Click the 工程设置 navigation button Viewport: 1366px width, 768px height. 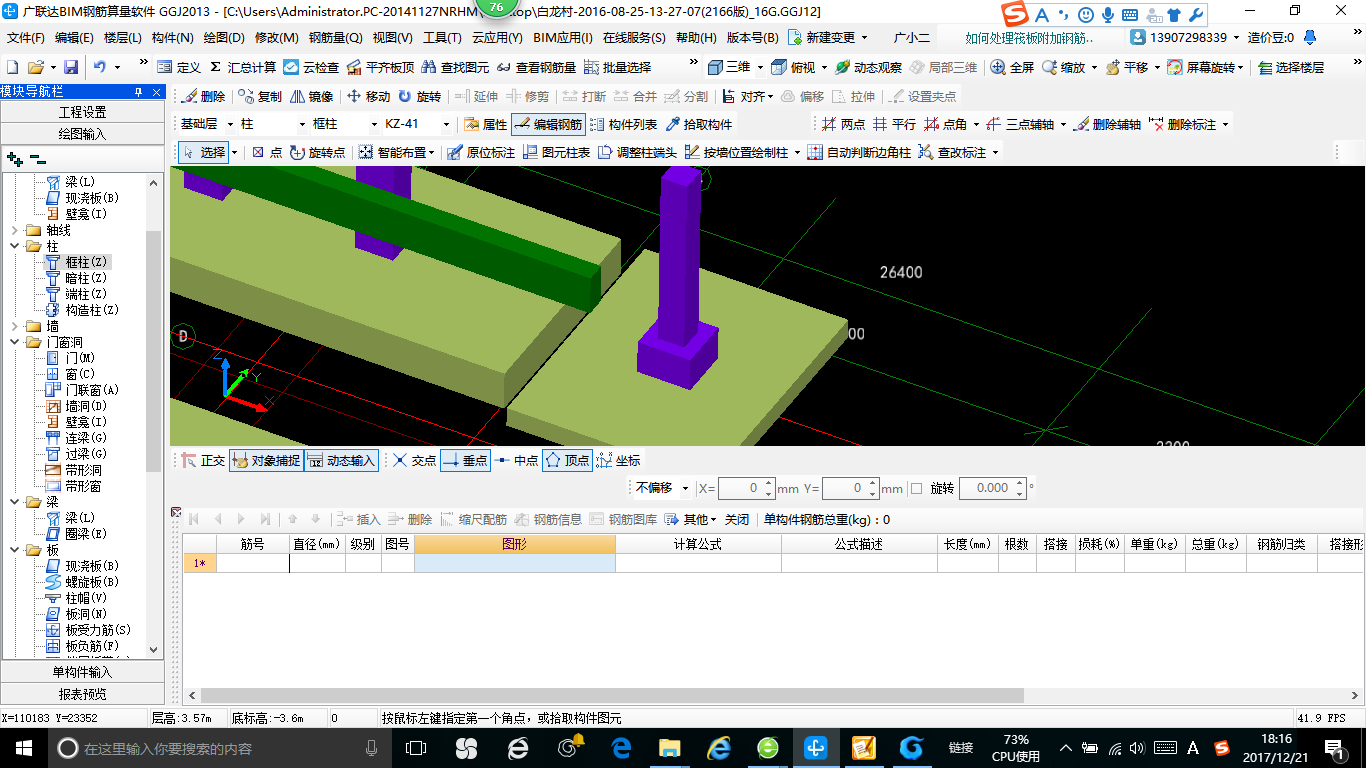[x=82, y=112]
